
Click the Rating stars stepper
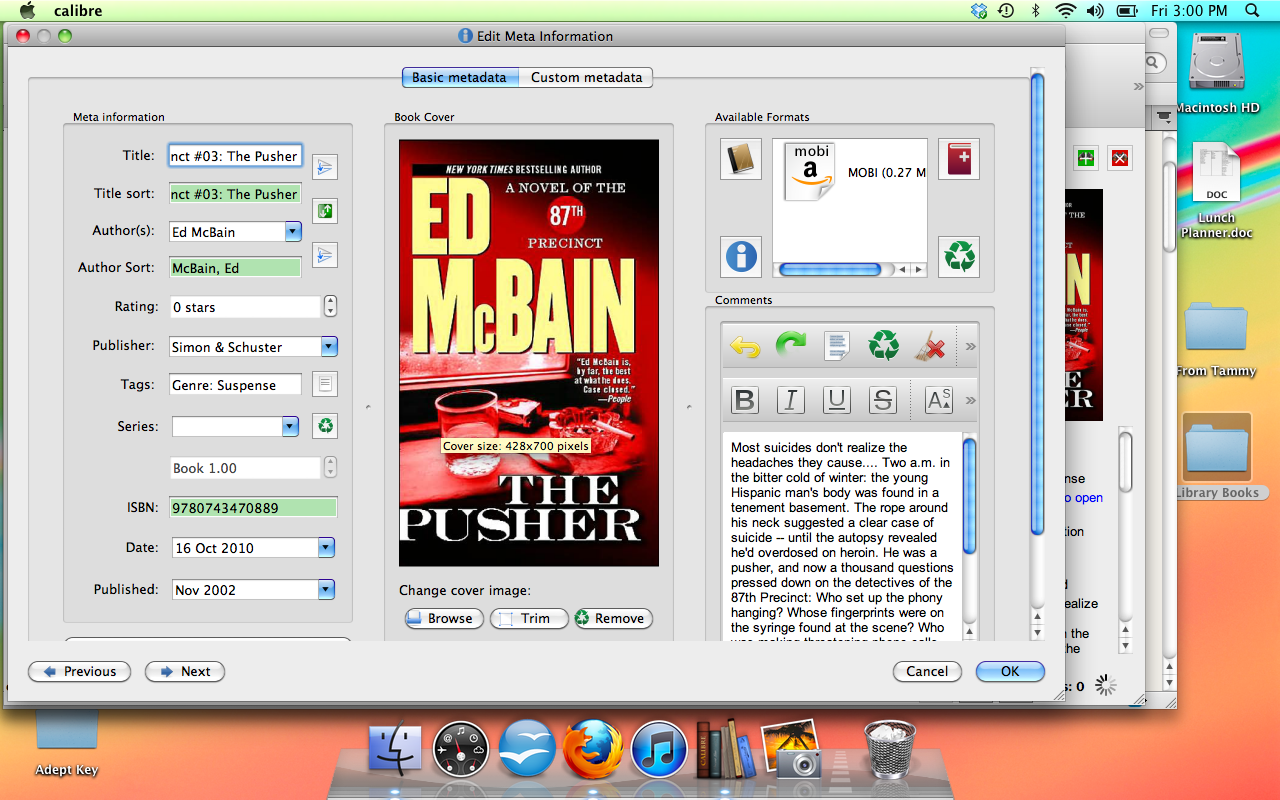[x=331, y=307]
